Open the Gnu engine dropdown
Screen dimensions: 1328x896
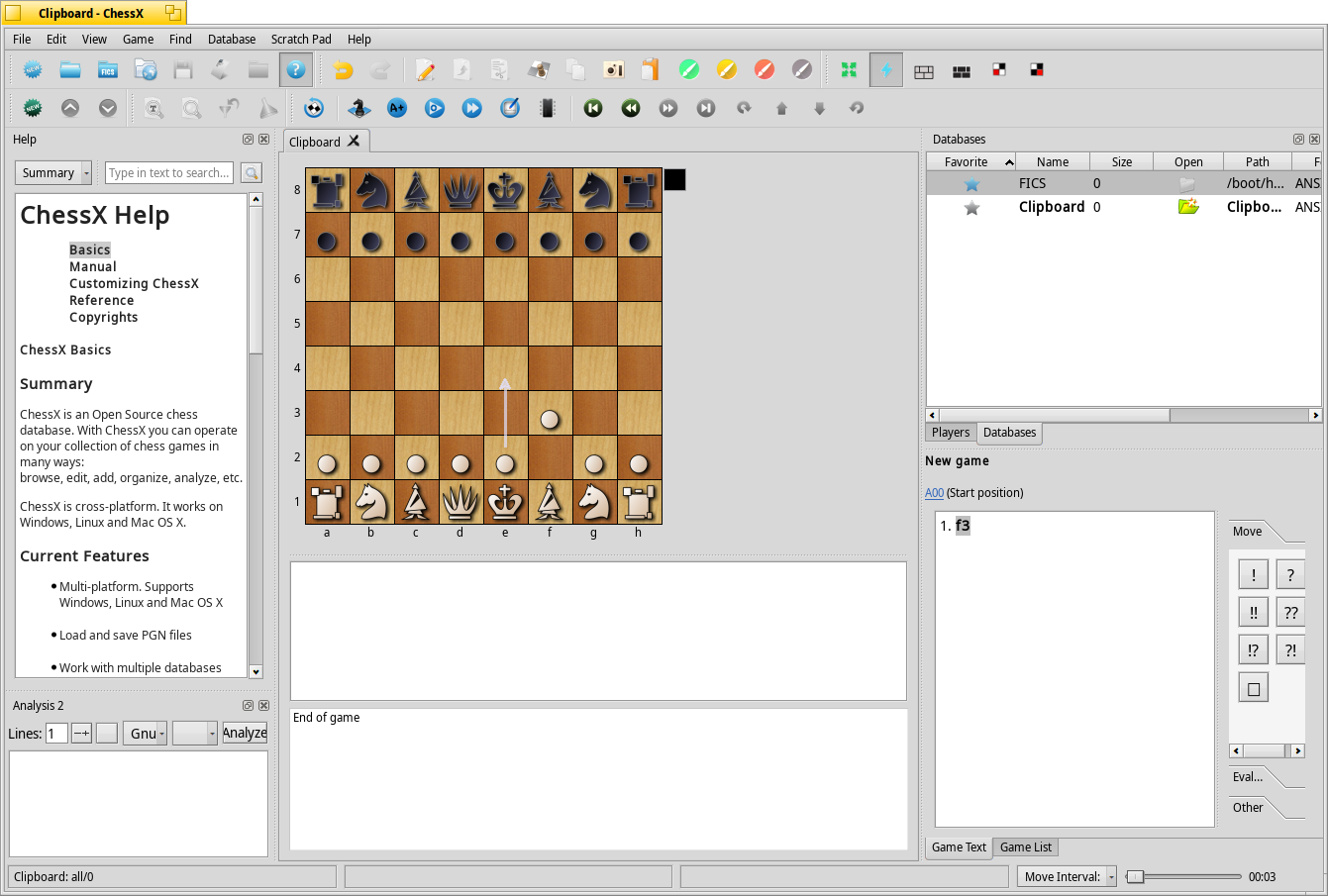pos(145,734)
